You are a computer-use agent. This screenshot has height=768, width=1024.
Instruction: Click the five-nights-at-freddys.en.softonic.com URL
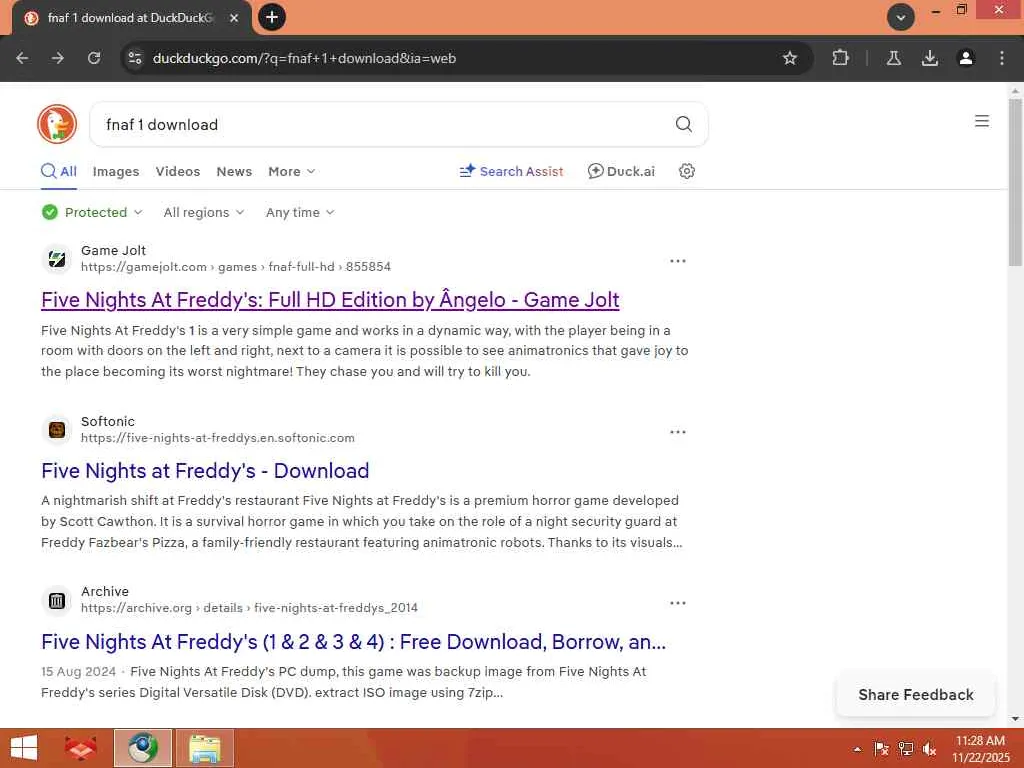coord(217,438)
